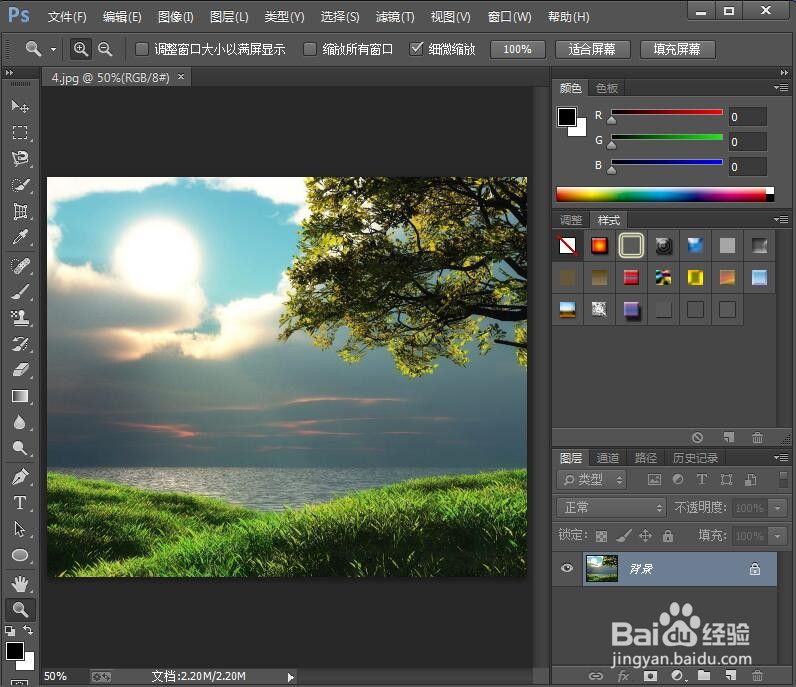Image resolution: width=796 pixels, height=687 pixels.
Task: Select the Hand tool
Action: pyautogui.click(x=20, y=584)
